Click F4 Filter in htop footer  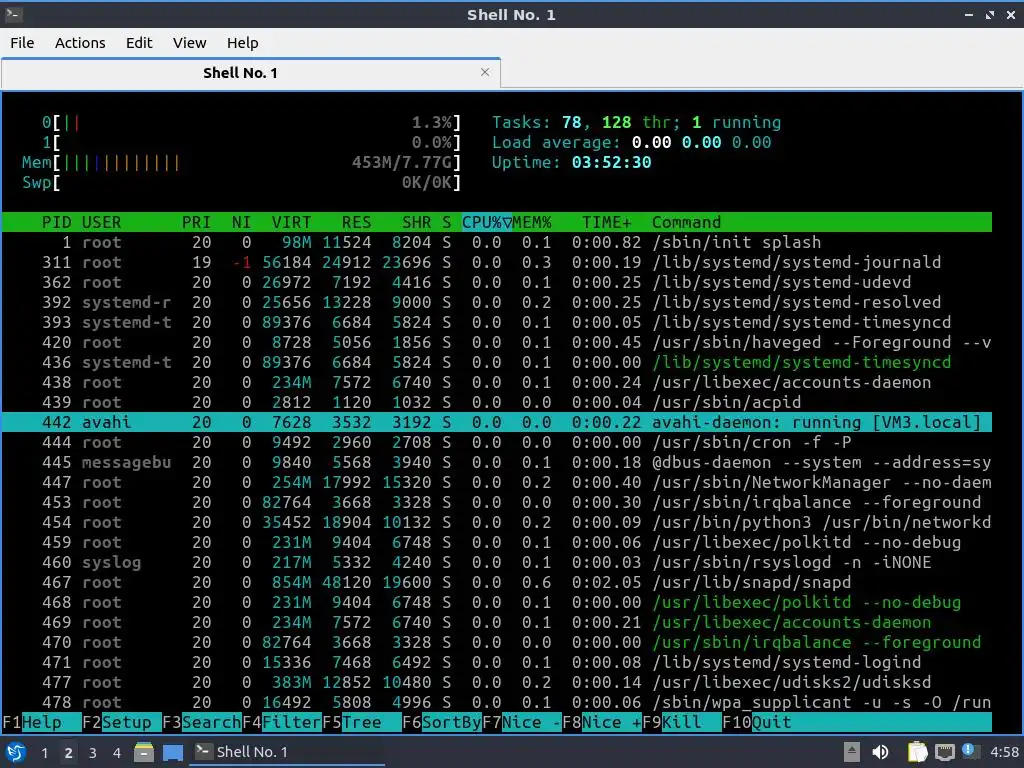click(282, 722)
